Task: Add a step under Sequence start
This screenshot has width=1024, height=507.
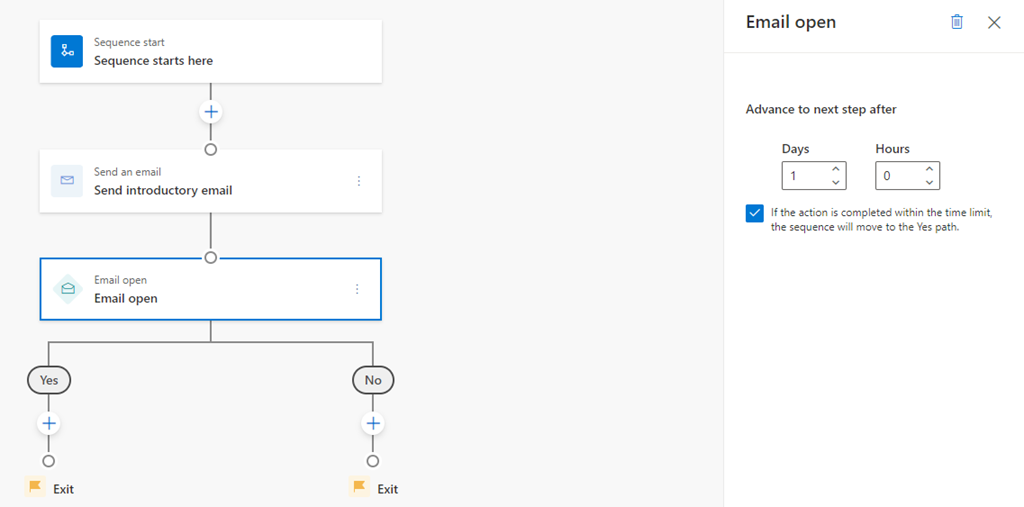Action: [210, 112]
